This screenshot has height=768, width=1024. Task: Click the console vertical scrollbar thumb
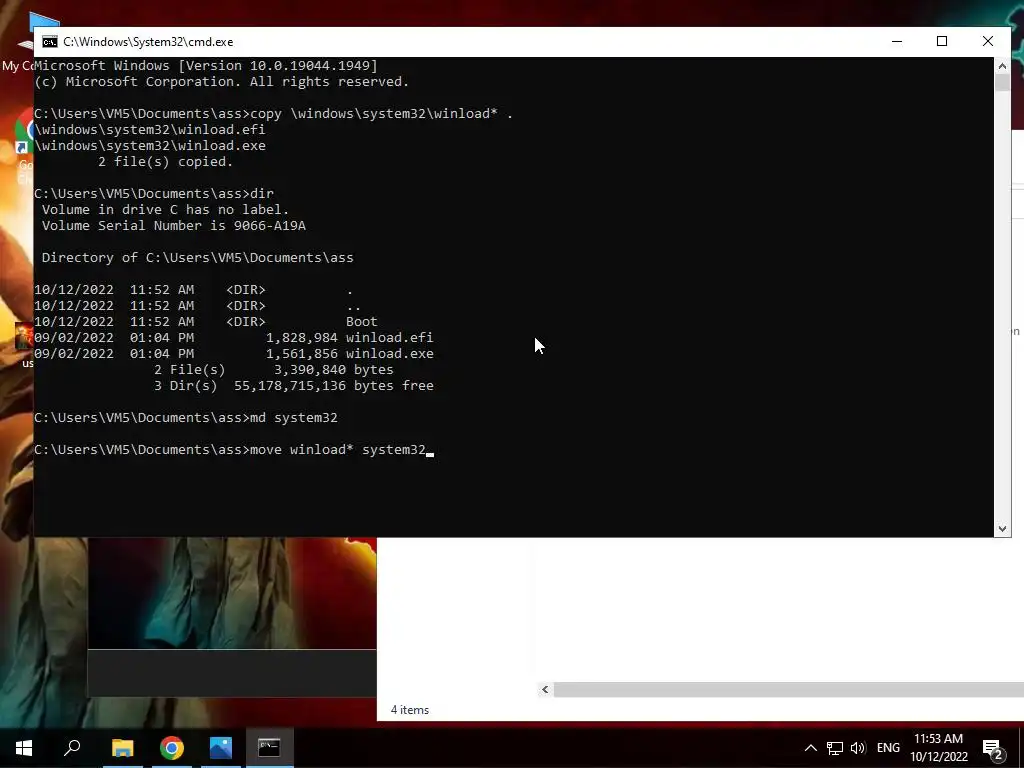[x=1002, y=83]
